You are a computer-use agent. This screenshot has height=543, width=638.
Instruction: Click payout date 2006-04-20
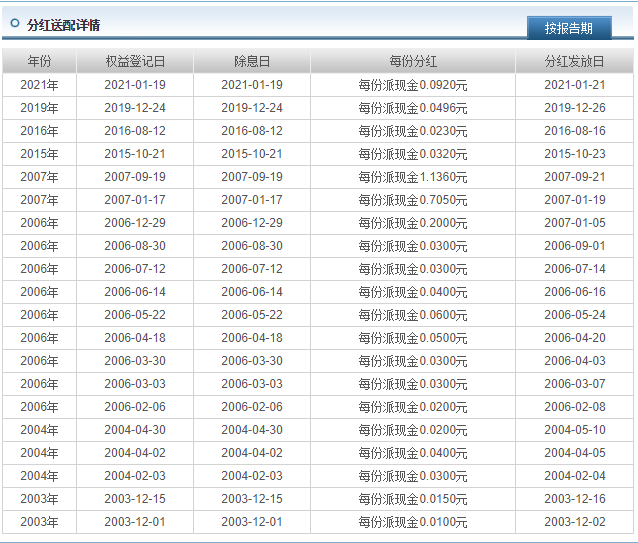pos(575,338)
